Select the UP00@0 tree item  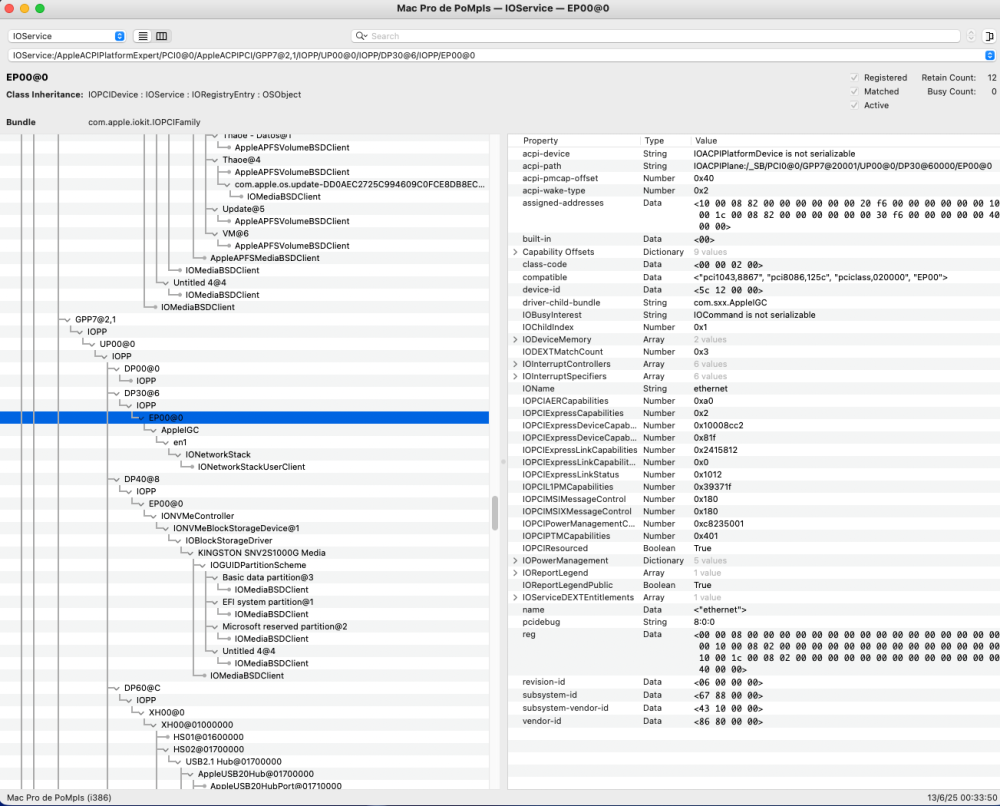[x=117, y=344]
